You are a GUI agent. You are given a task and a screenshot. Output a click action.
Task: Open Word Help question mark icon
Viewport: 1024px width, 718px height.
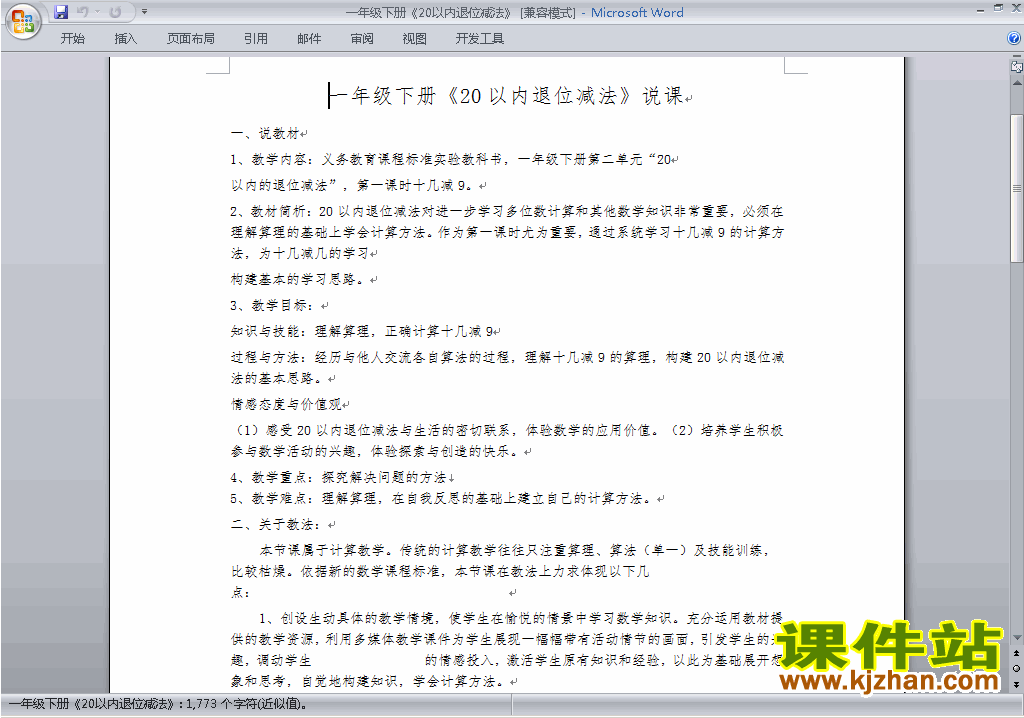tap(1014, 39)
